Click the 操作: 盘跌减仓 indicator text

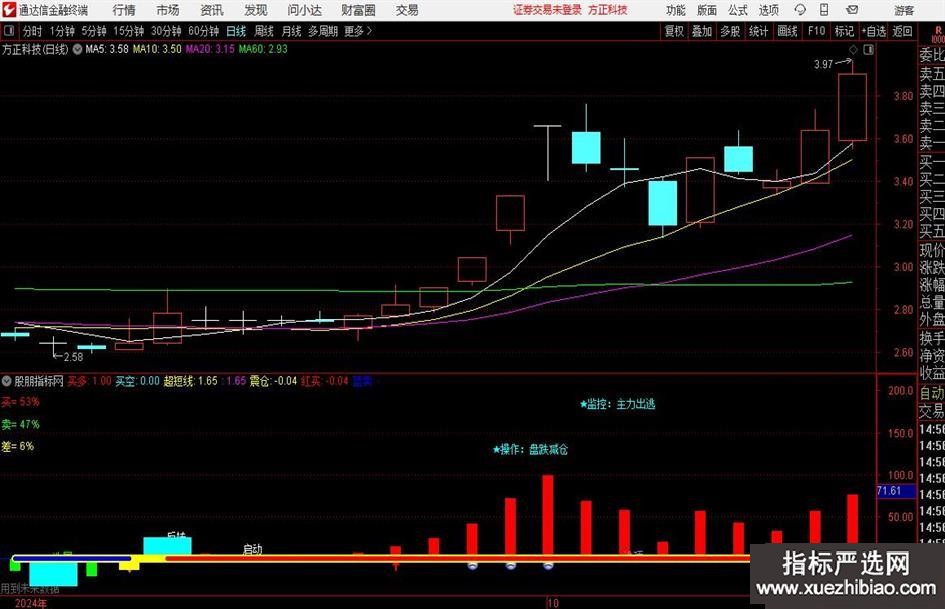(x=530, y=449)
